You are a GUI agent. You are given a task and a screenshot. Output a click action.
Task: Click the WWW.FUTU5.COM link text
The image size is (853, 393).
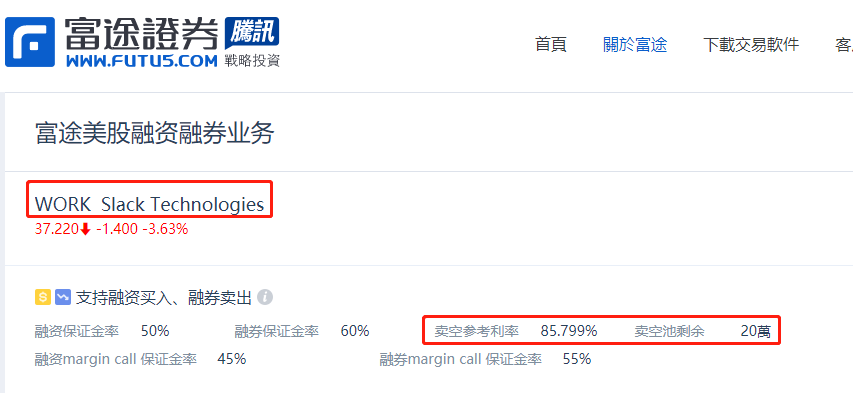pos(142,60)
